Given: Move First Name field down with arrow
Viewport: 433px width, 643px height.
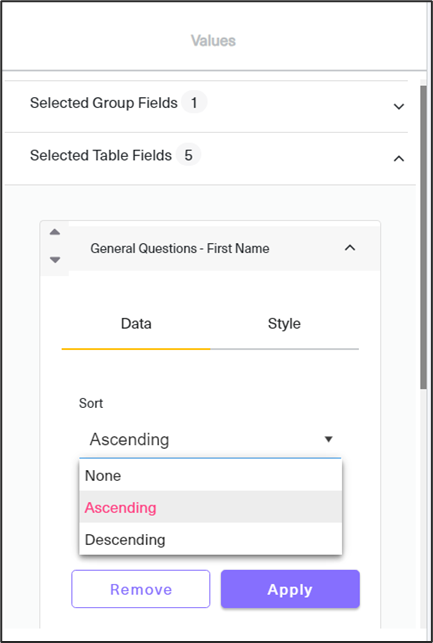Looking at the screenshot, I should [x=55, y=260].
